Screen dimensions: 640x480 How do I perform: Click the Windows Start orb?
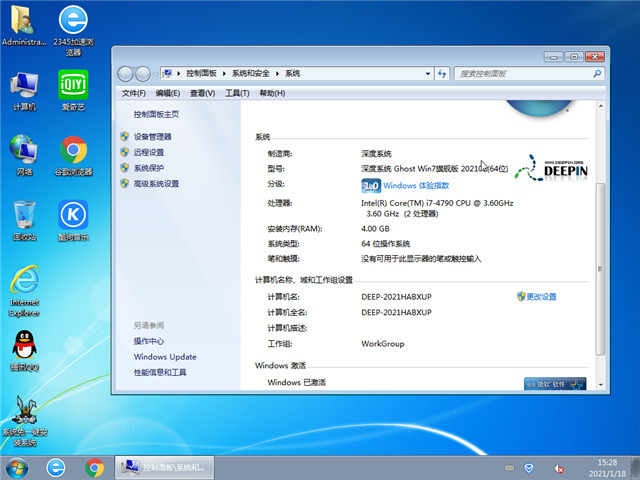(17, 468)
